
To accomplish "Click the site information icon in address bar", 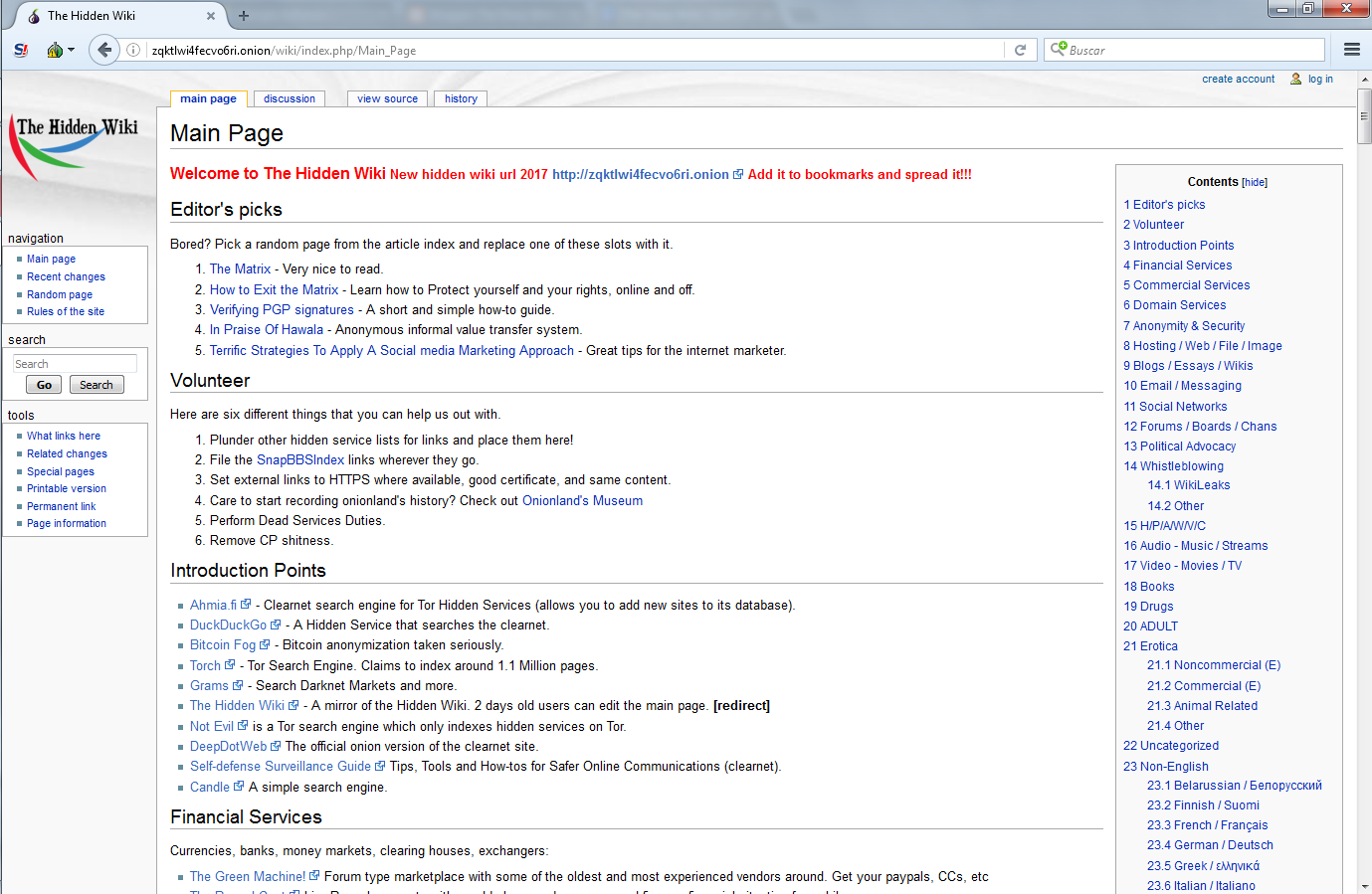I will click(x=133, y=50).
